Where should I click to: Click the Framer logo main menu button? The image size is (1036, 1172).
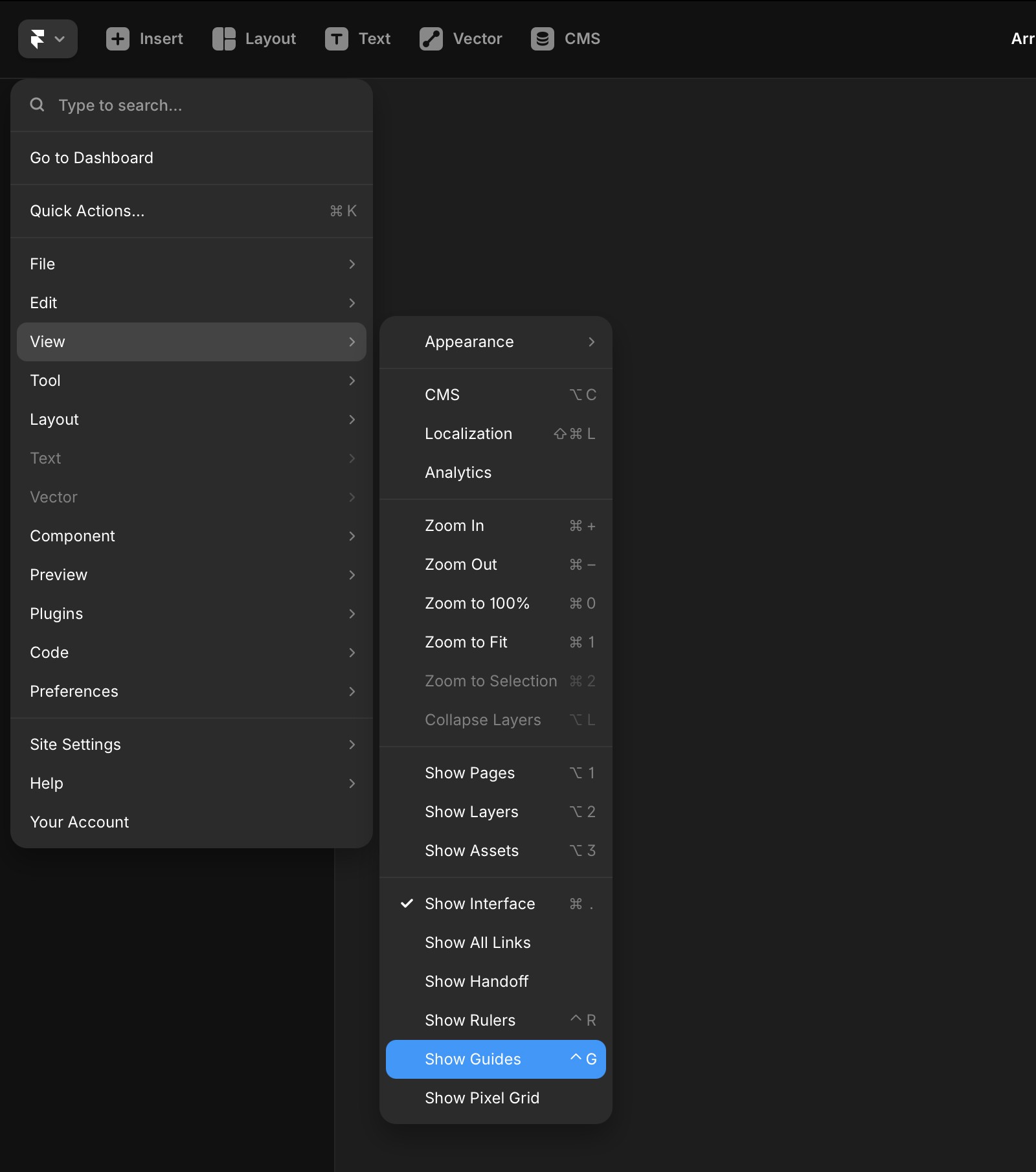(48, 39)
